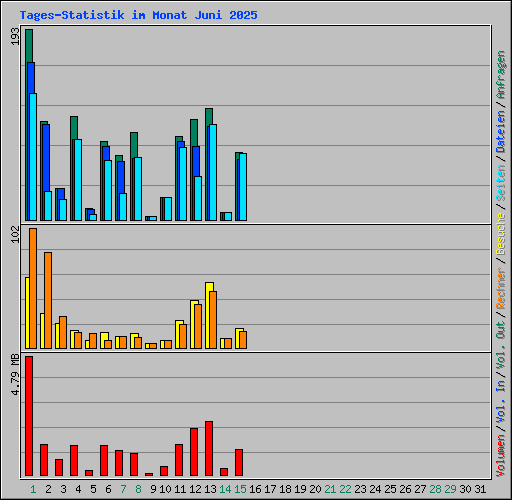This screenshot has width=512, height=500.
Task: Select day label '26' on the x-axis
Action: coord(405,489)
